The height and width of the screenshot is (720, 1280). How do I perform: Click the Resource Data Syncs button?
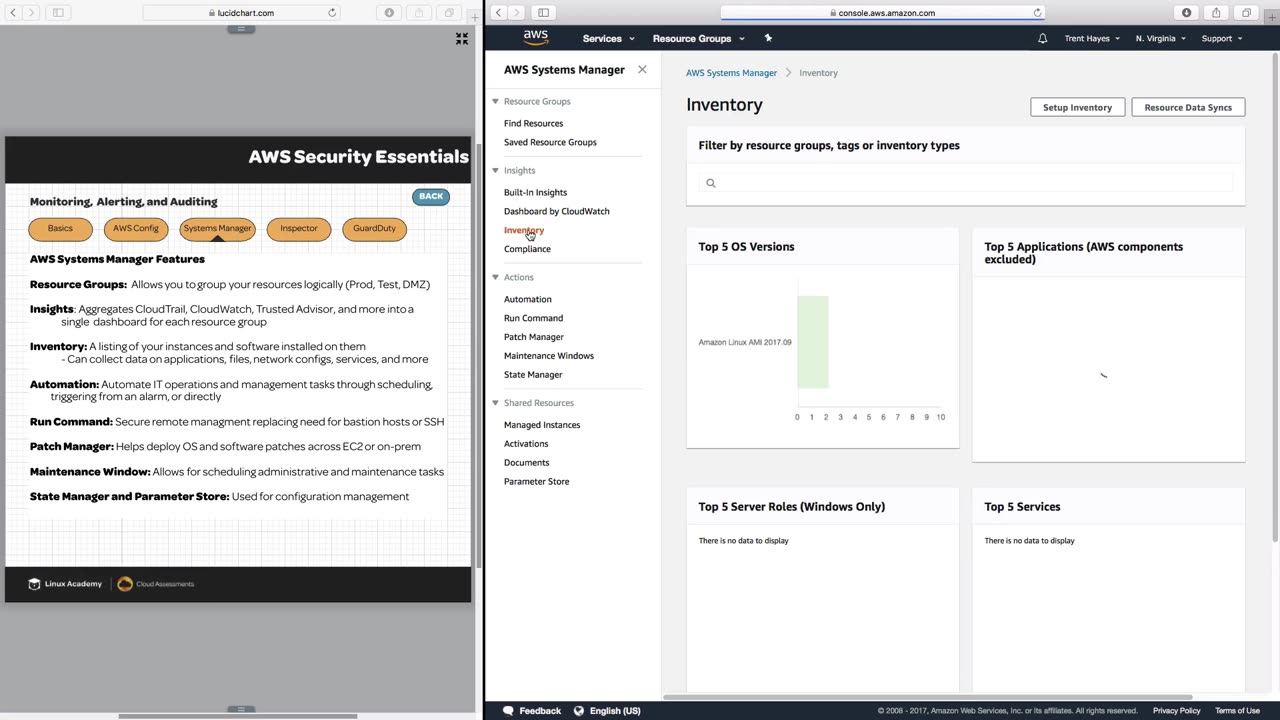[1188, 108]
